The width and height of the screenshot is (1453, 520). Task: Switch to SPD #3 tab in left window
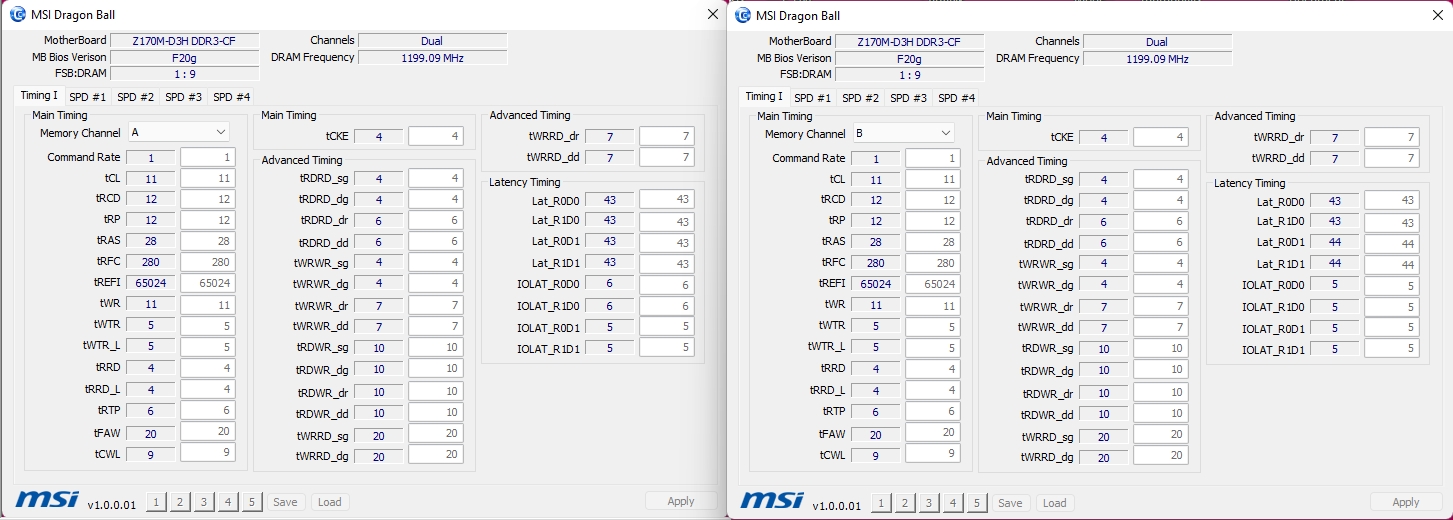(183, 97)
